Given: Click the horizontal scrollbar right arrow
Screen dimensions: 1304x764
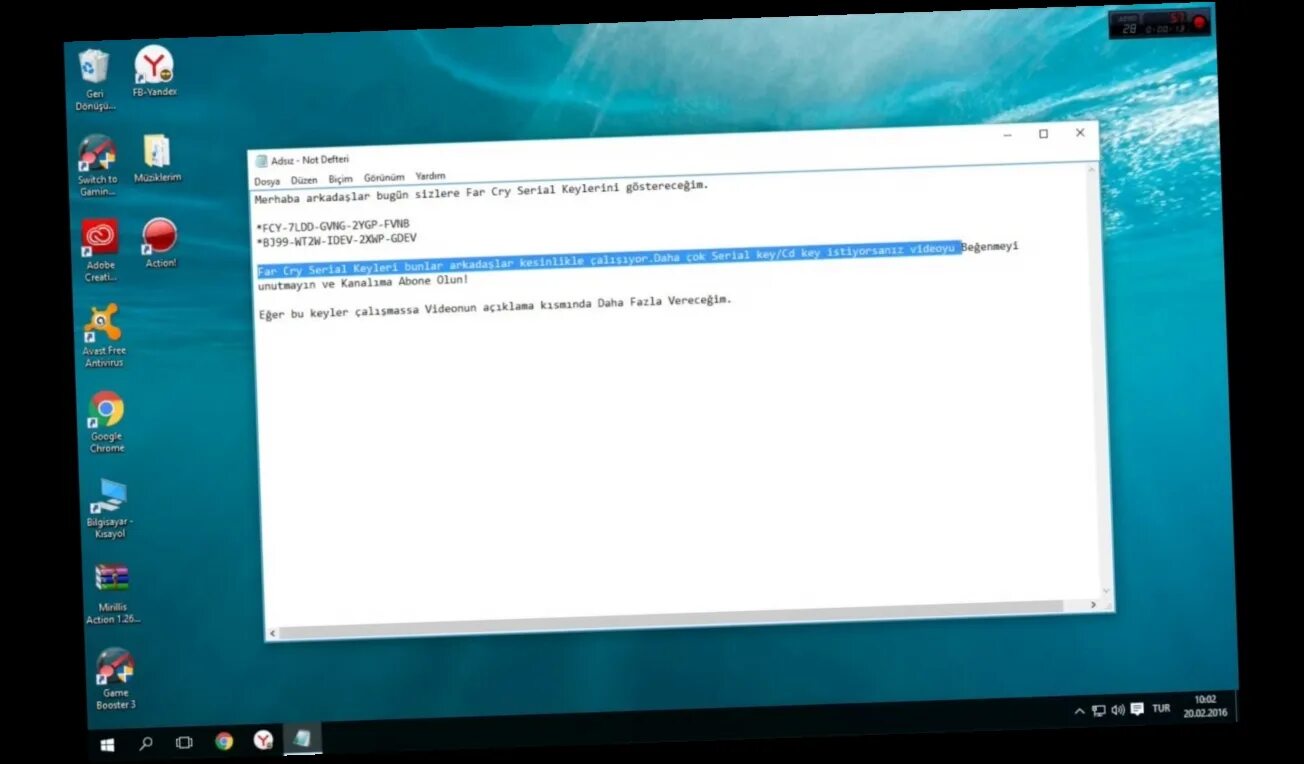Looking at the screenshot, I should click(1093, 605).
